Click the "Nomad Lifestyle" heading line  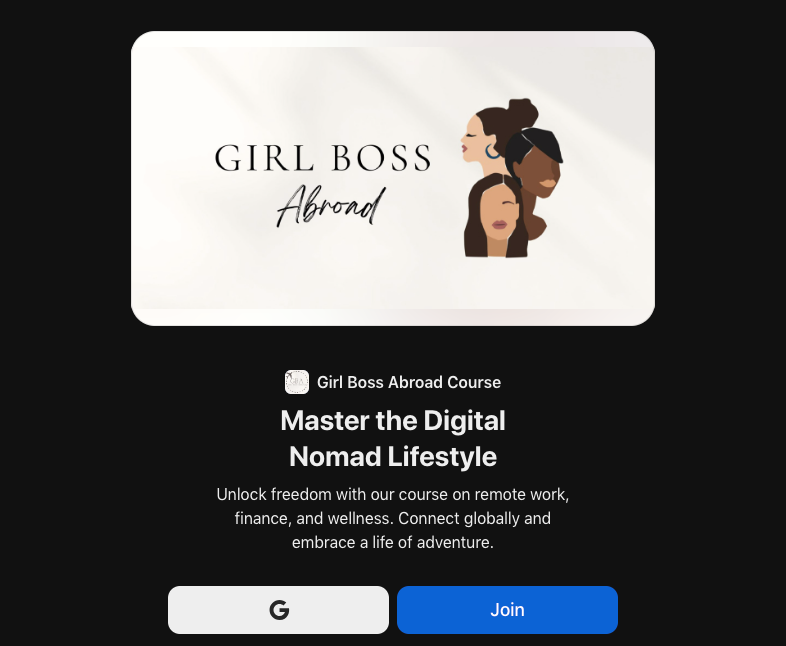point(393,457)
